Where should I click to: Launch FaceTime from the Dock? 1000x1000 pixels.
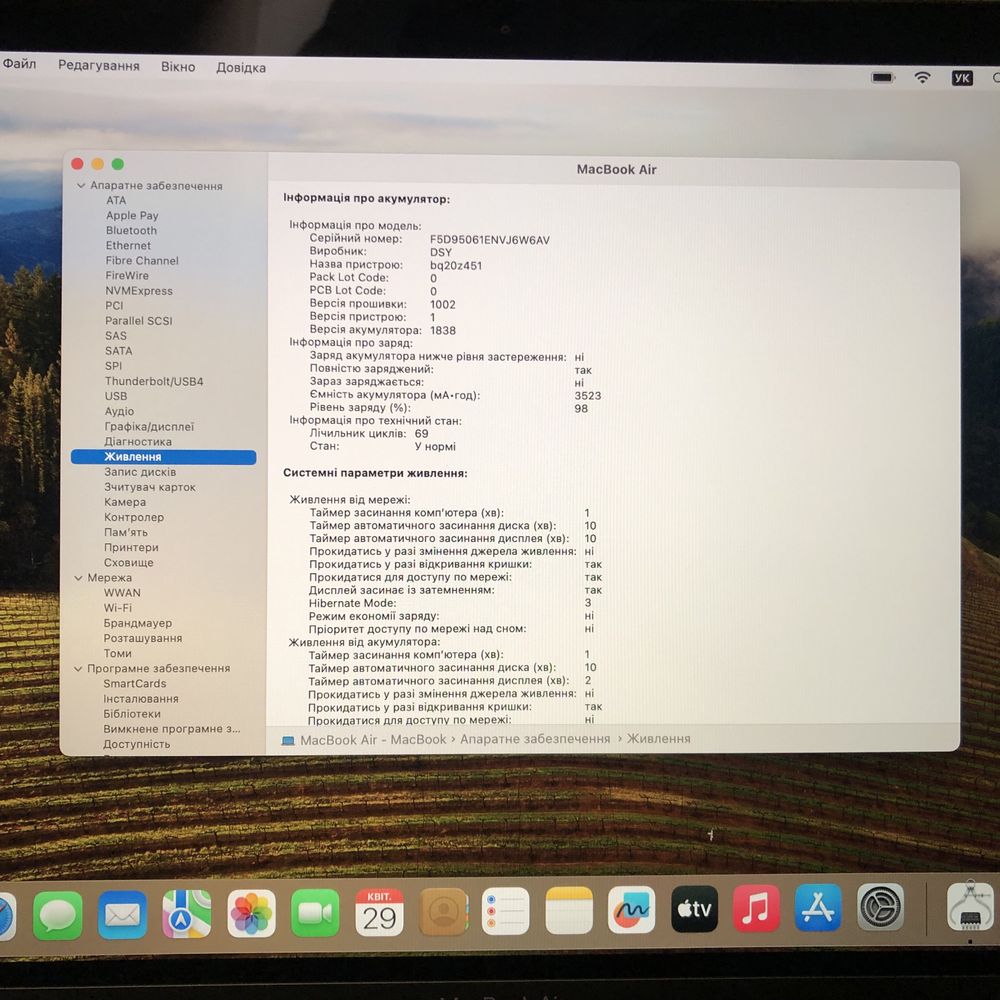(315, 913)
